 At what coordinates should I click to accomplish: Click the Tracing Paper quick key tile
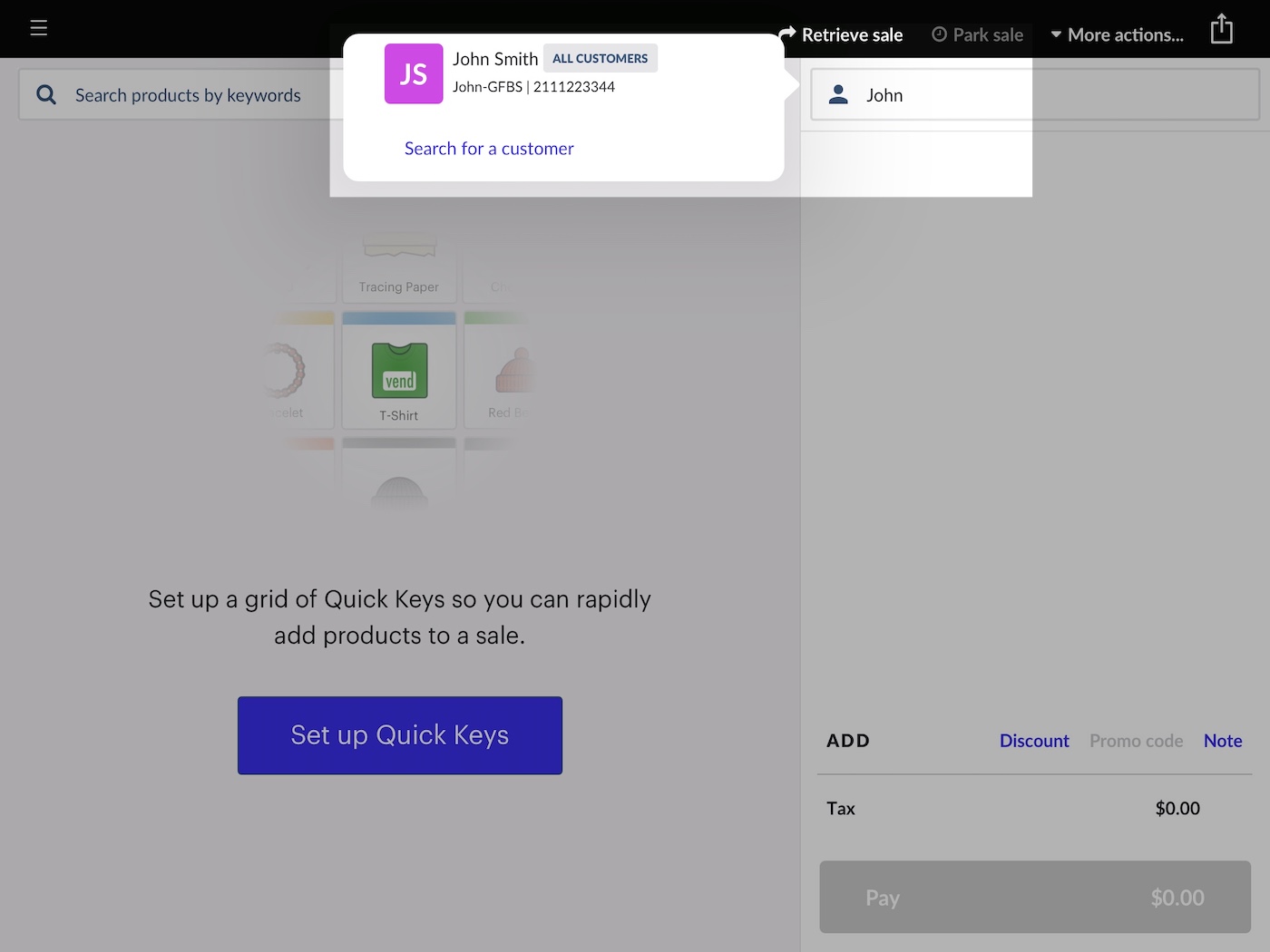pos(399,272)
